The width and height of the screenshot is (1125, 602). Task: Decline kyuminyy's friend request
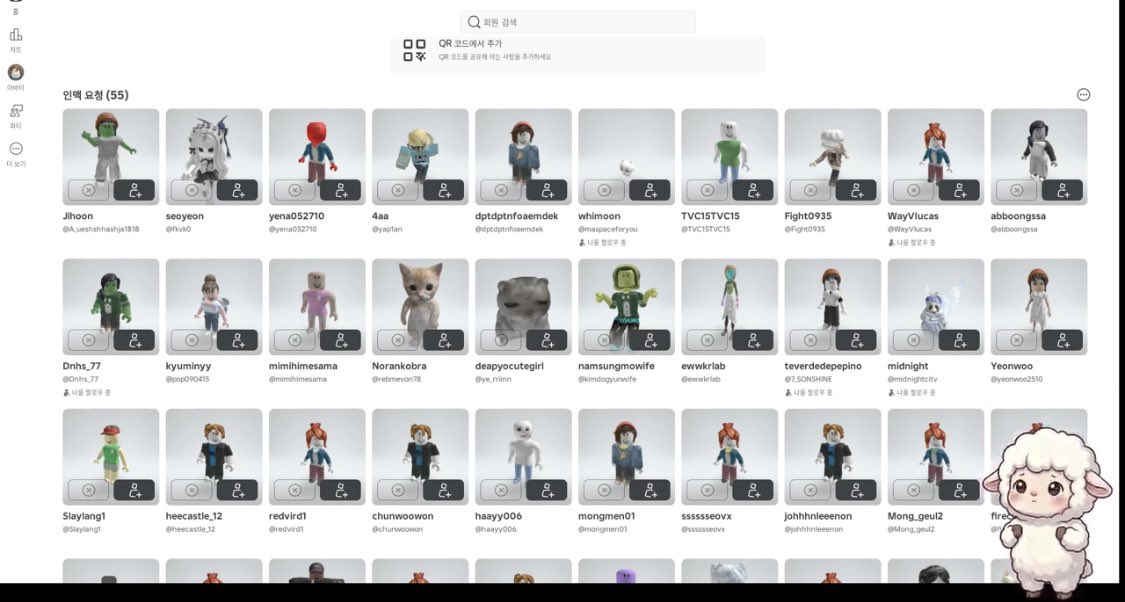(x=192, y=340)
